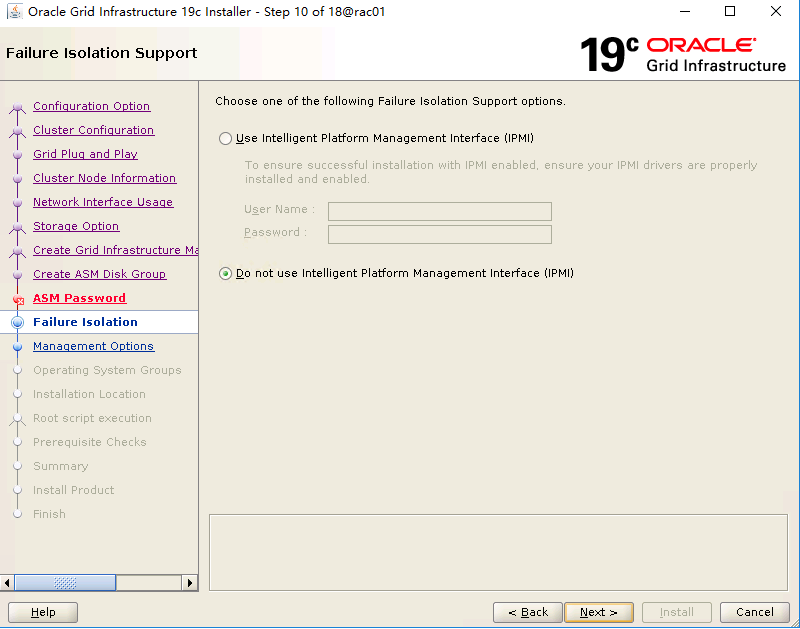The width and height of the screenshot is (800, 629).
Task: Click the Java installer icon in title bar
Action: pyautogui.click(x=15, y=11)
